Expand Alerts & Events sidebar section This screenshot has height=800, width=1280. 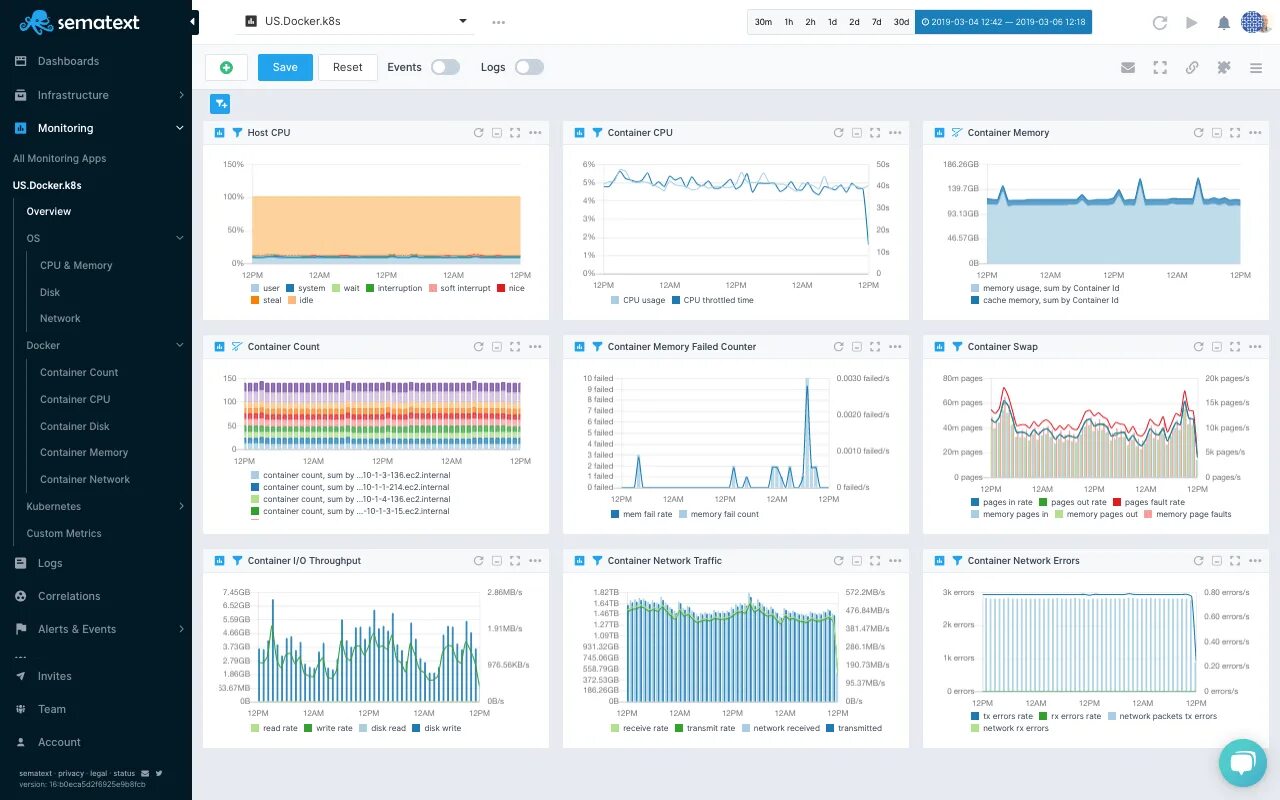pyautogui.click(x=96, y=629)
